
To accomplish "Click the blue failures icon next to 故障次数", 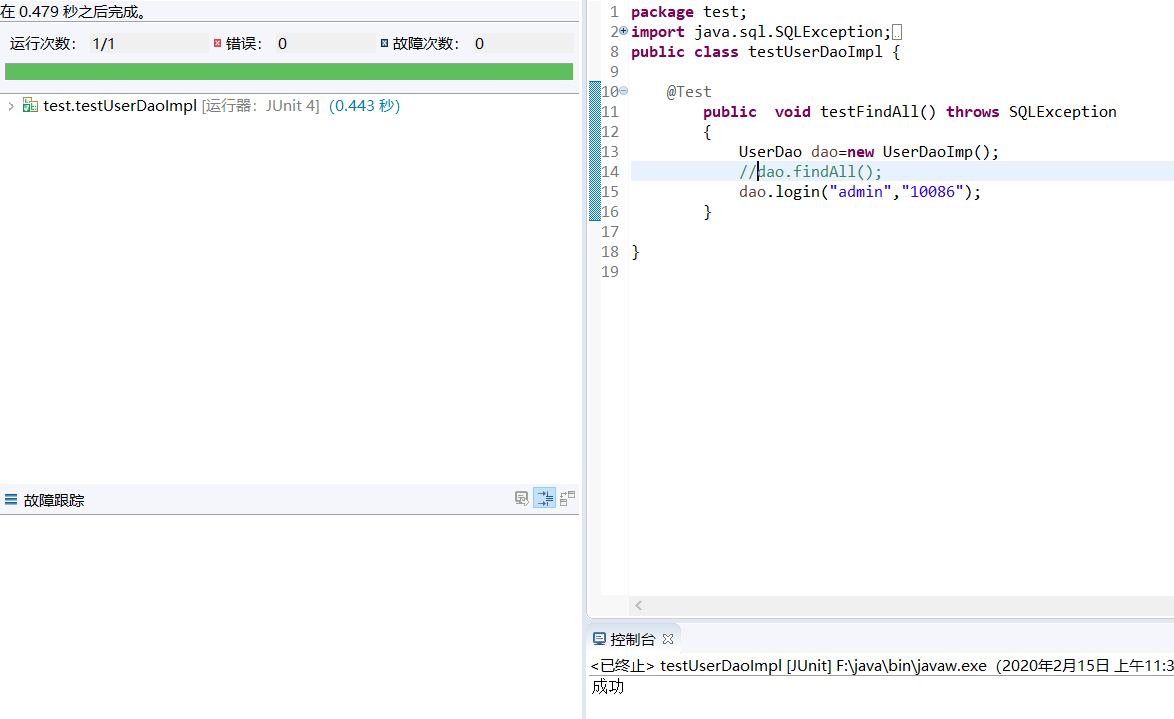I will pos(384,43).
